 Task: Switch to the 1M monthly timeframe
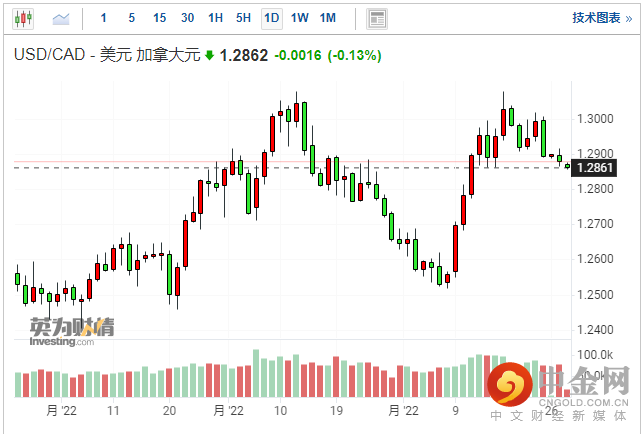[328, 18]
